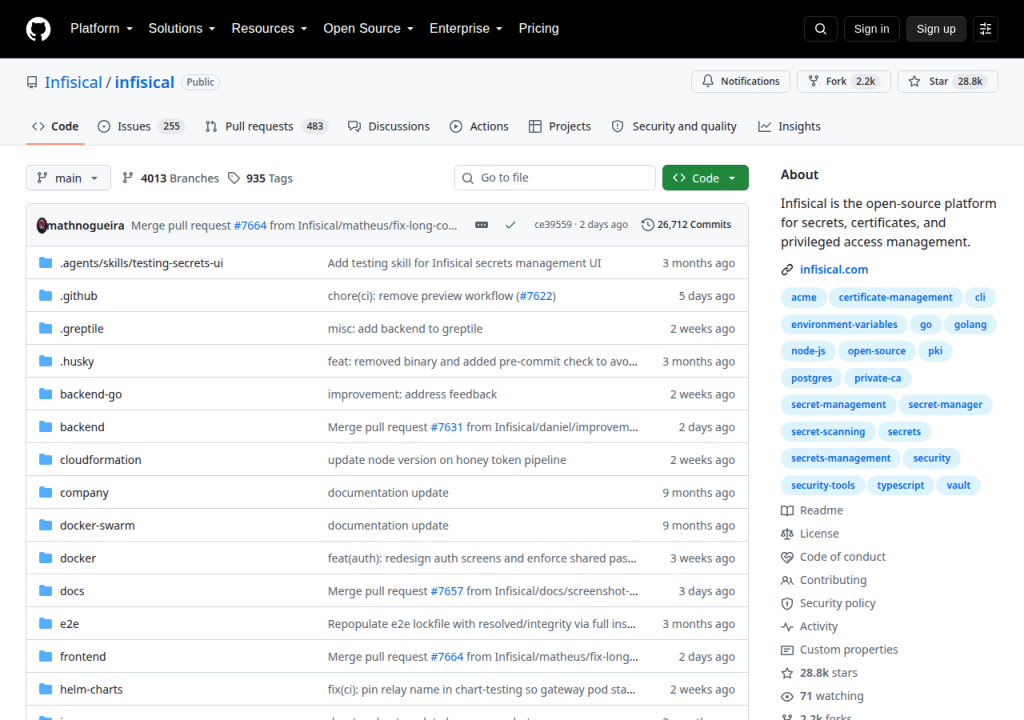Click the e2e folder icon
This screenshot has height=720, width=1024.
45,623
